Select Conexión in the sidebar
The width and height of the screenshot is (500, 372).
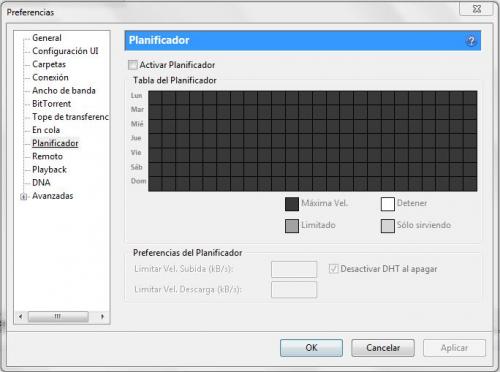pyautogui.click(x=50, y=77)
